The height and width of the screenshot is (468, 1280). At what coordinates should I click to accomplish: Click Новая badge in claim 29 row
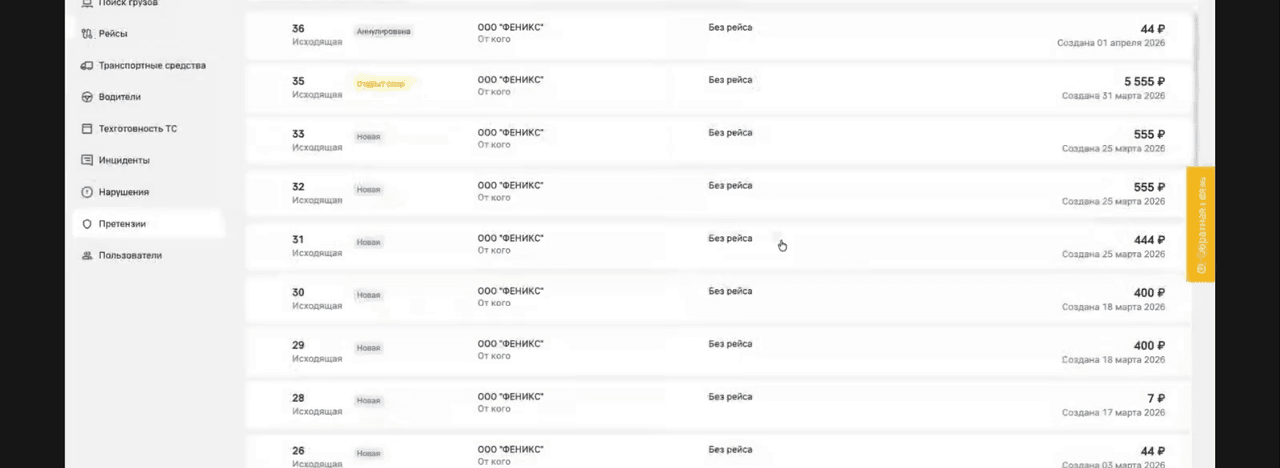click(369, 348)
